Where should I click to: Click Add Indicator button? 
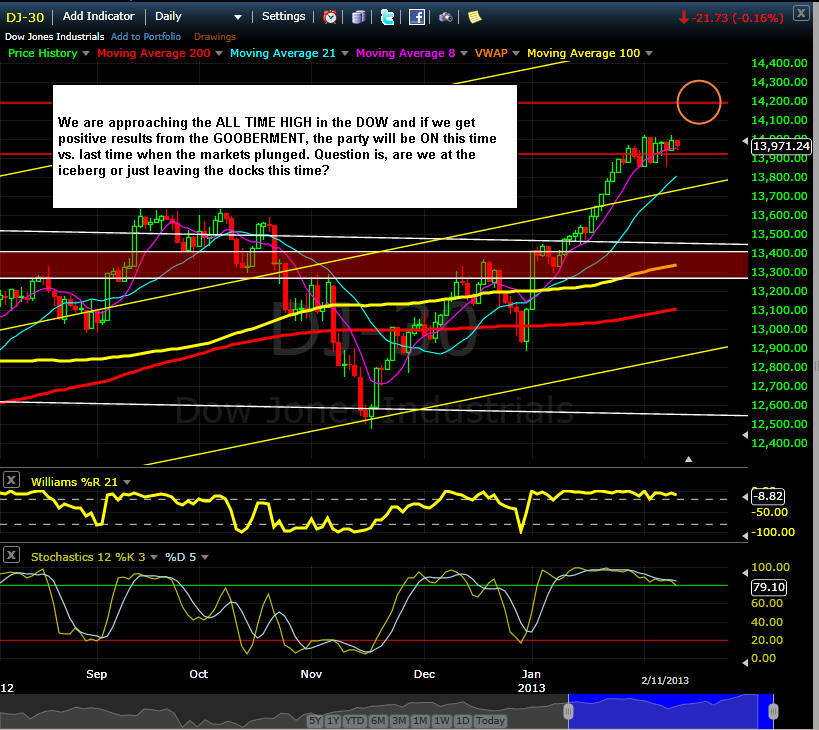click(x=98, y=16)
